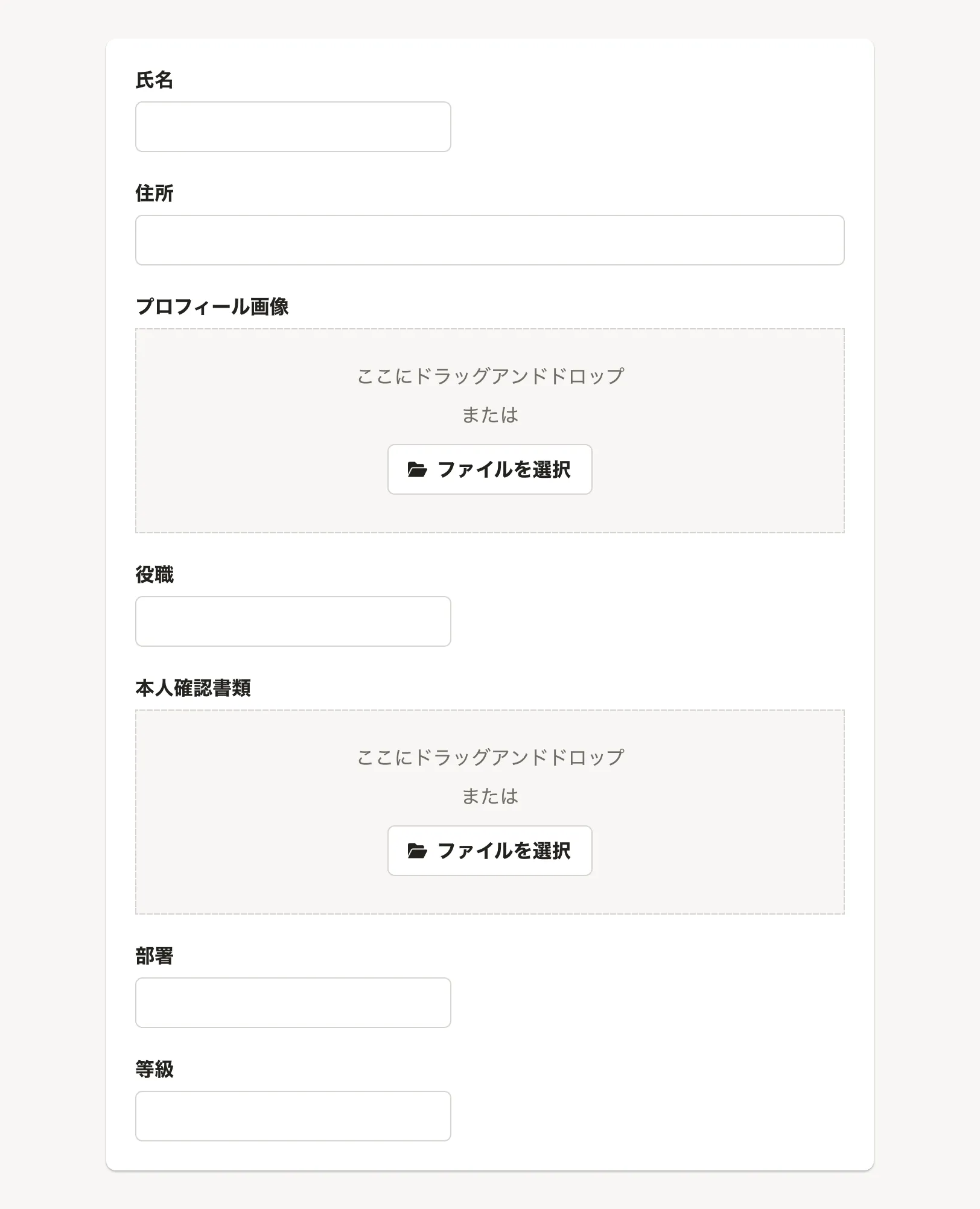
Task: Click folder icon in 本人確認書類 upload button
Action: [417, 851]
